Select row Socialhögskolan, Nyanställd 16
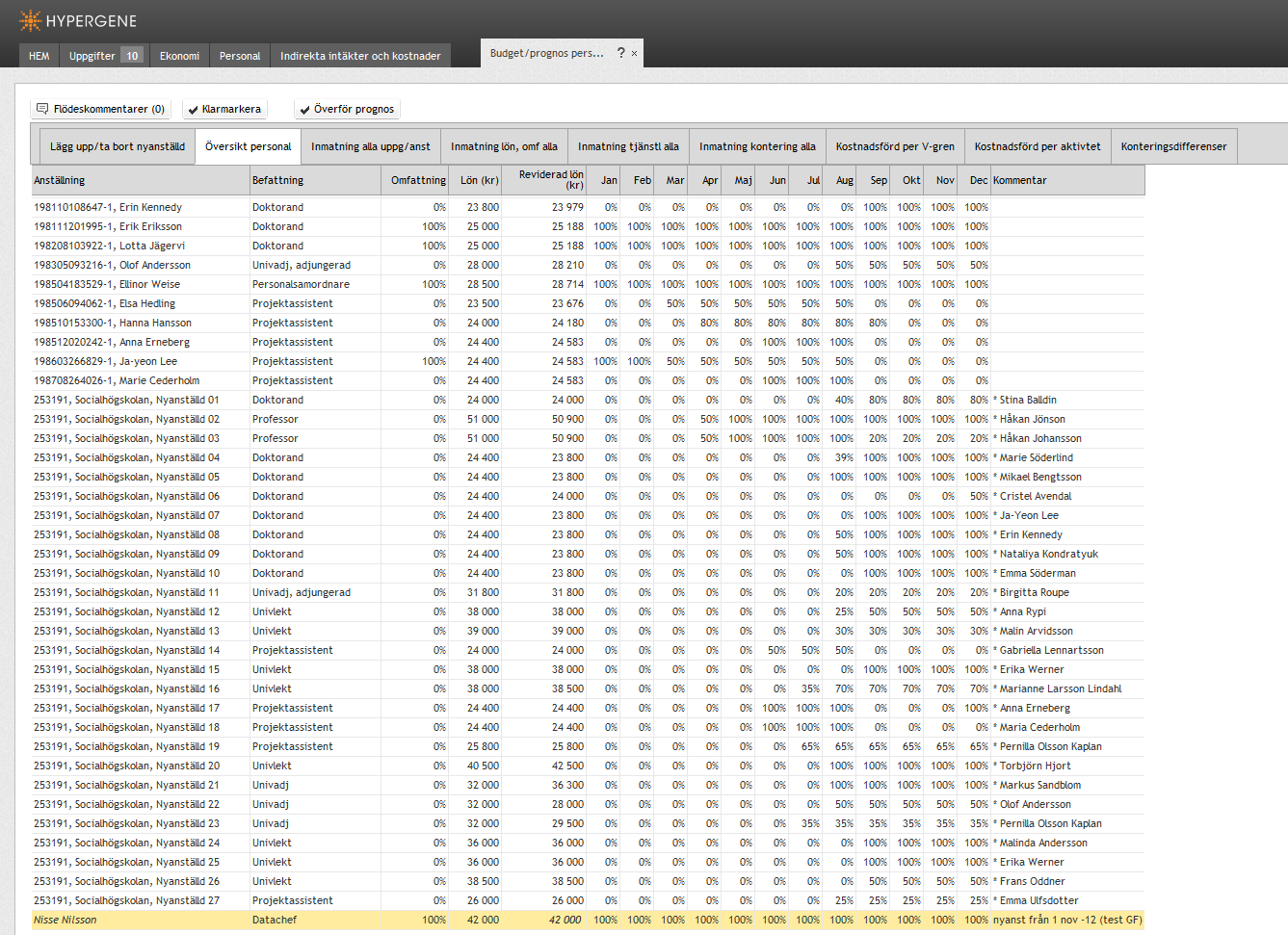This screenshot has height=935, width=1288. pyautogui.click(x=588, y=688)
